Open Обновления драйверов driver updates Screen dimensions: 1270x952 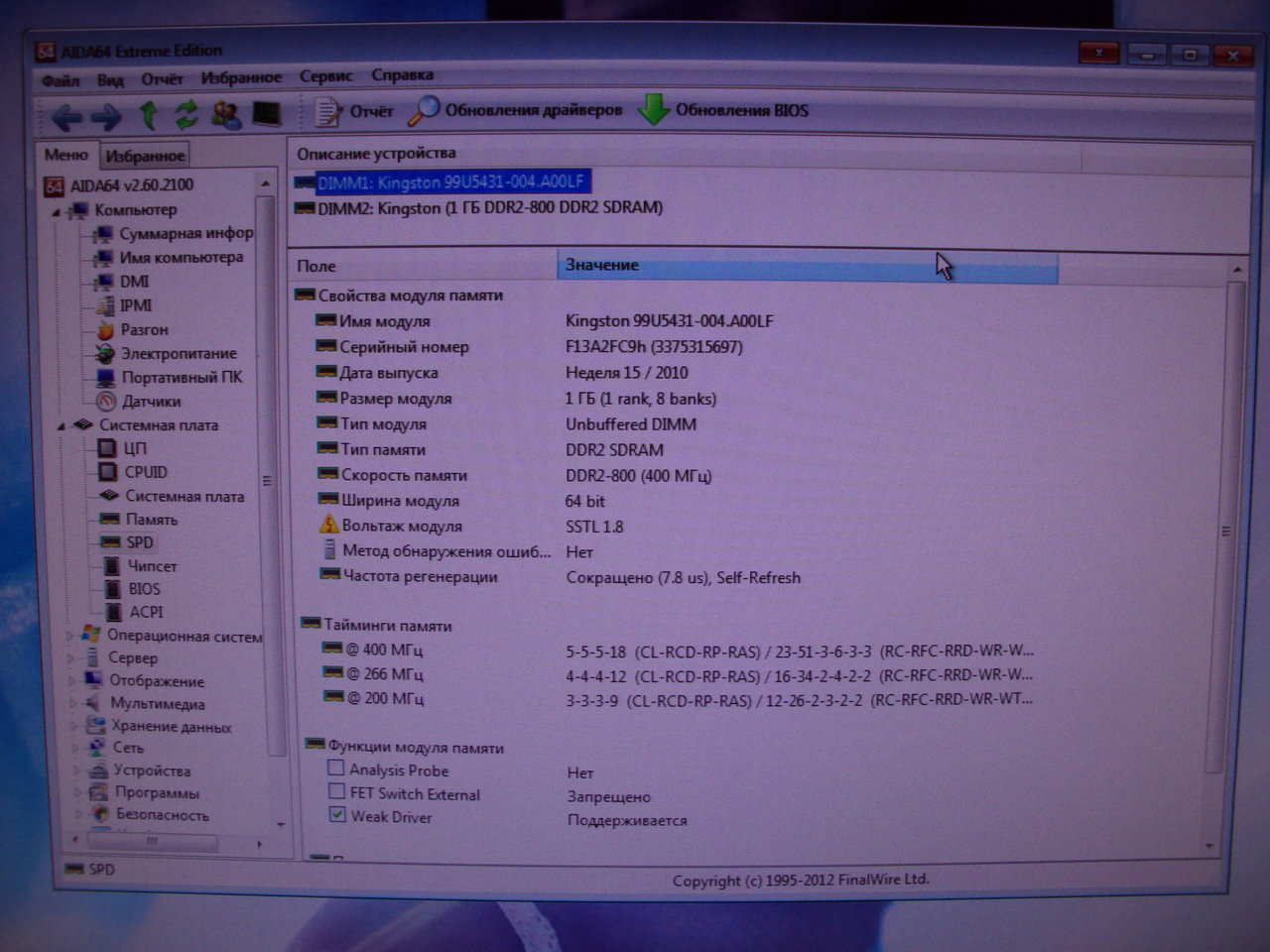coord(516,110)
